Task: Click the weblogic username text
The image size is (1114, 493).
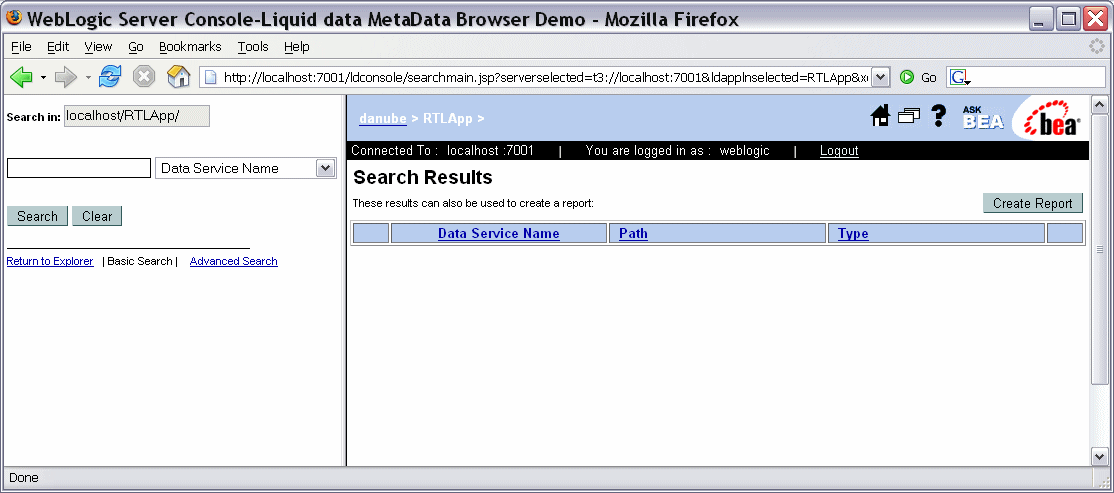Action: tap(744, 151)
